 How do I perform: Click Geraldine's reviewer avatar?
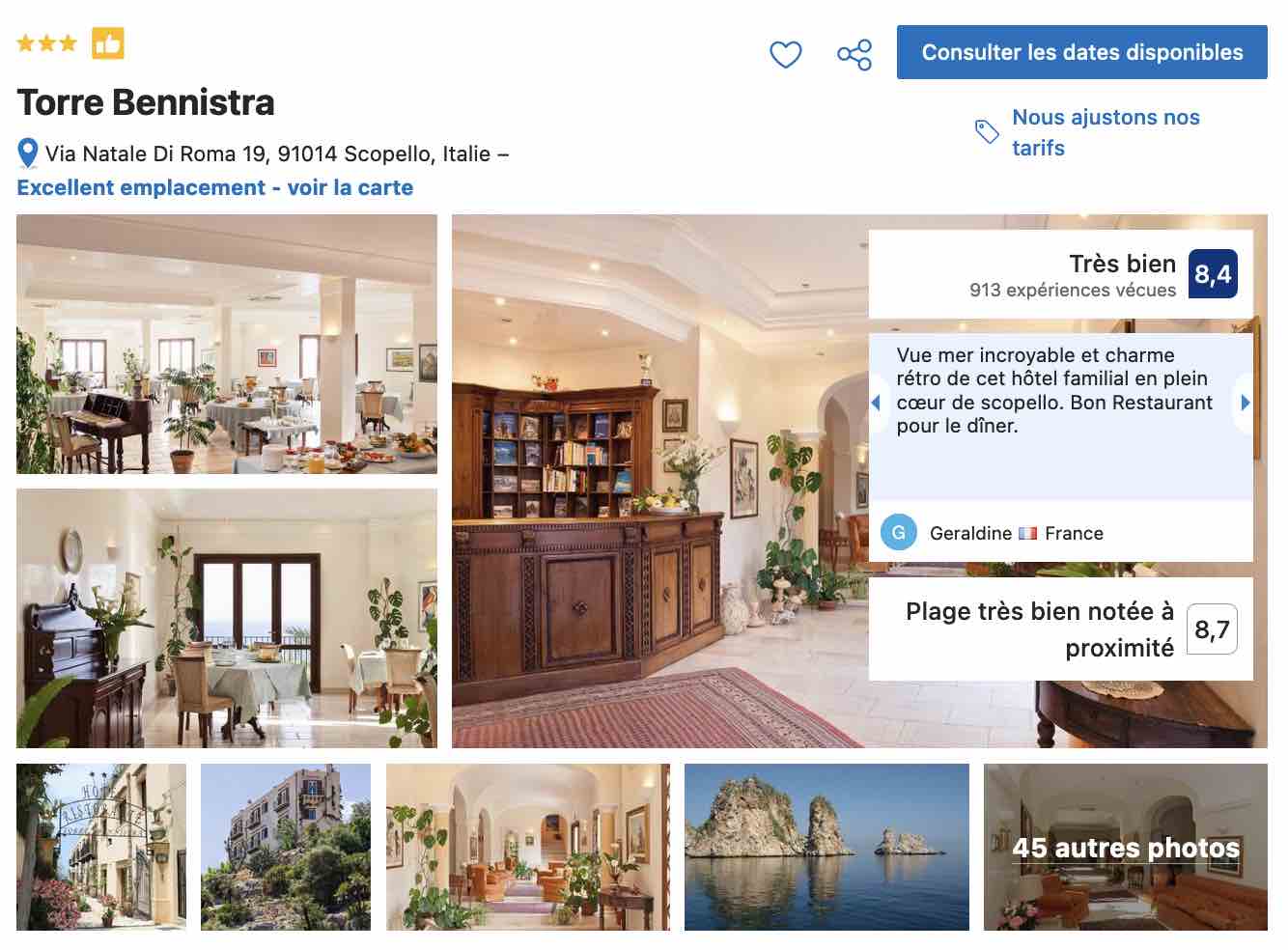pos(899,533)
